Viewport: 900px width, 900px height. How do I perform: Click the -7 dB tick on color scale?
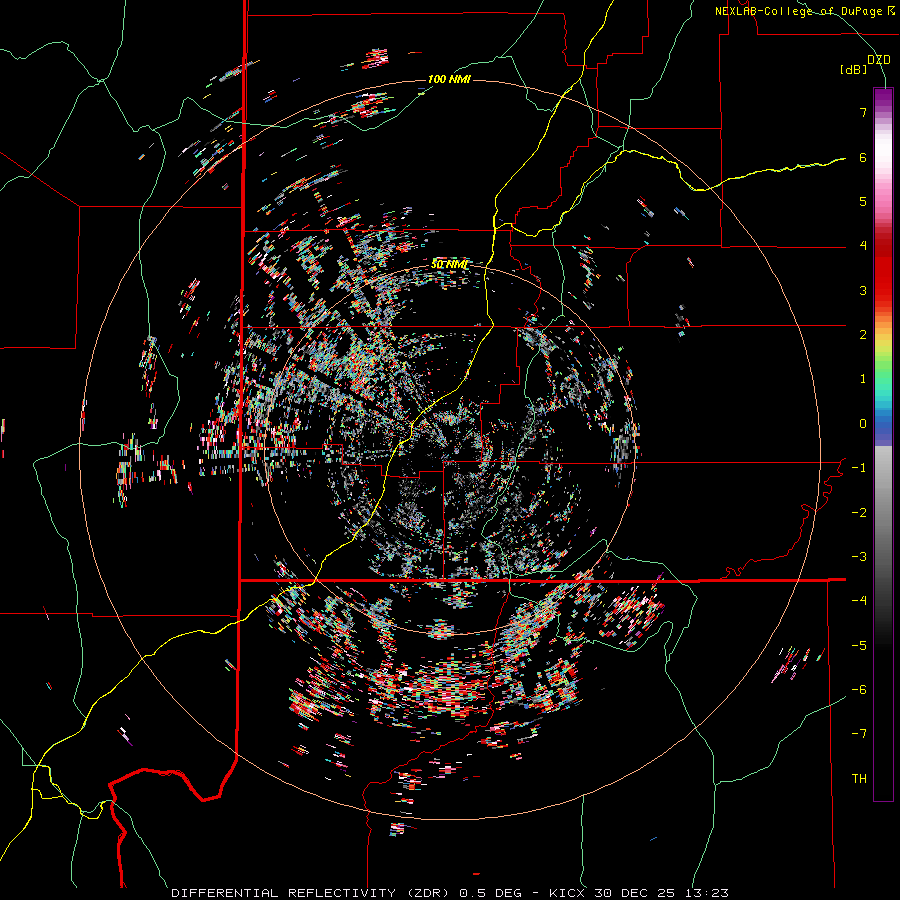pos(859,734)
